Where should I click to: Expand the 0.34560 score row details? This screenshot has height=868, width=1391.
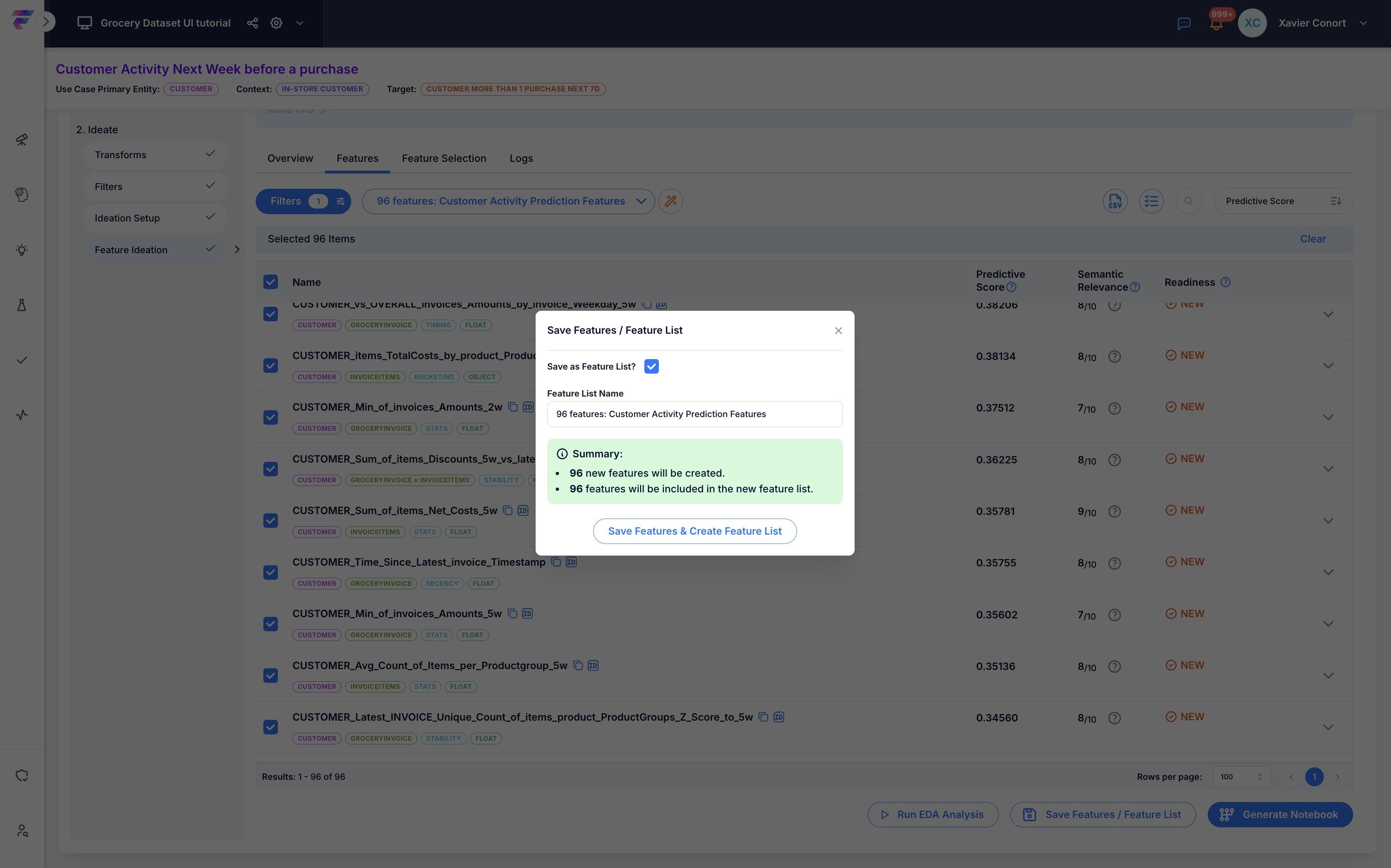tap(1328, 727)
